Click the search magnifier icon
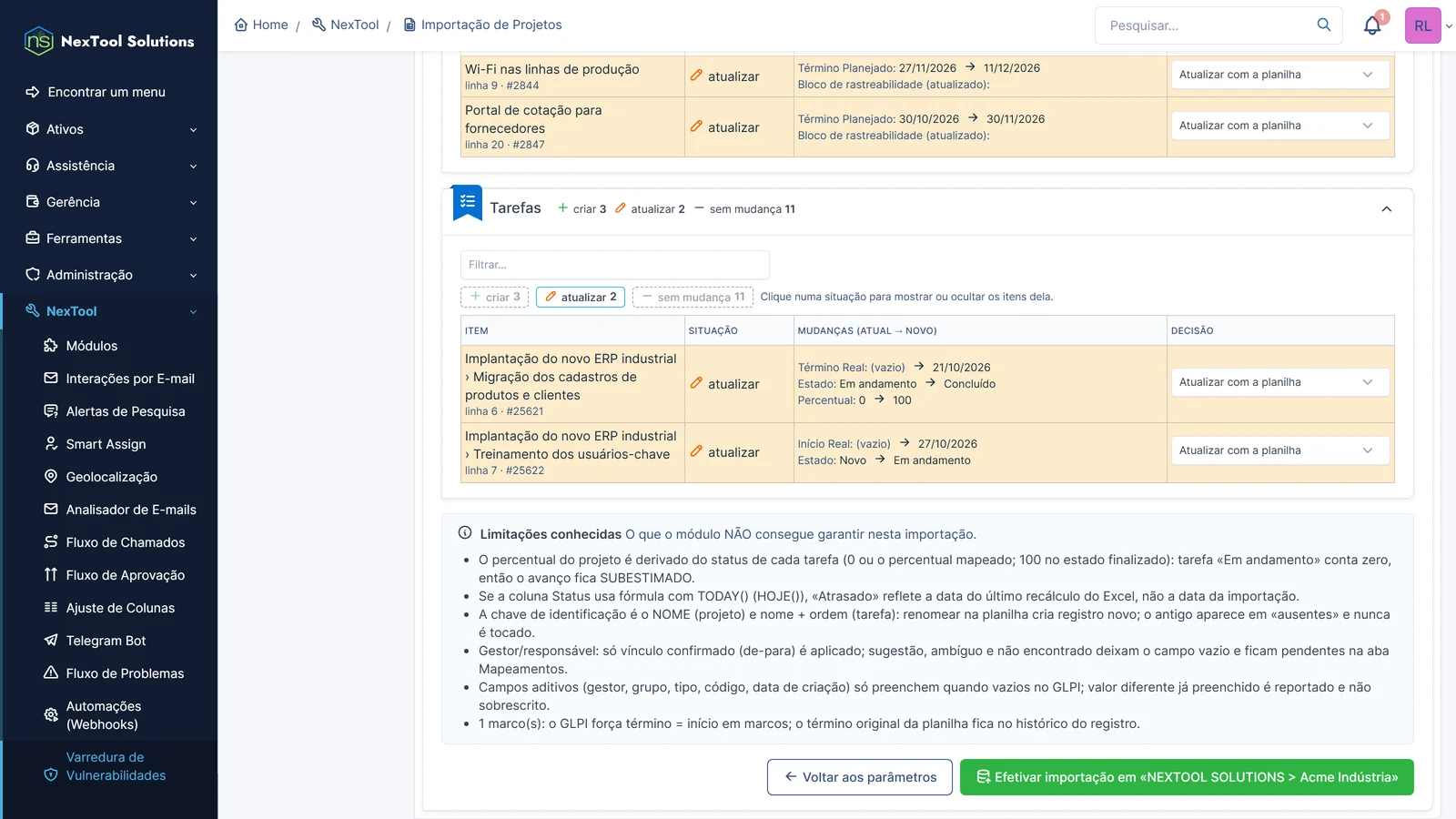1456x819 pixels. click(1324, 25)
